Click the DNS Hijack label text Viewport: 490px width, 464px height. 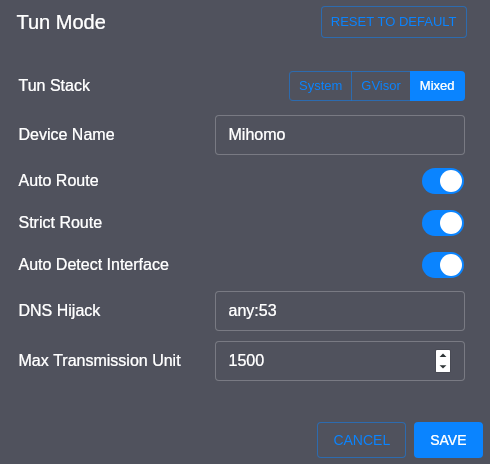pyautogui.click(x=59, y=311)
